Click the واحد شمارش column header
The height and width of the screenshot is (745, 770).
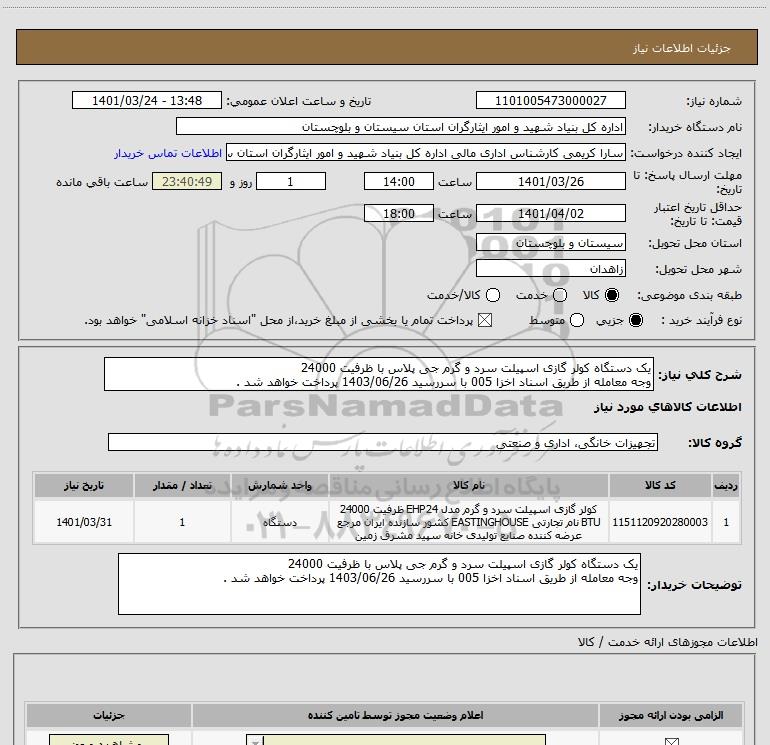point(279,486)
